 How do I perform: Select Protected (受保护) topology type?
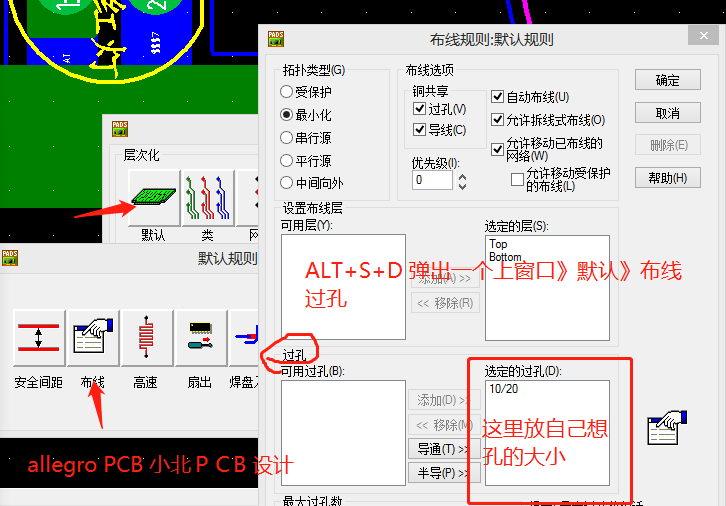287,92
